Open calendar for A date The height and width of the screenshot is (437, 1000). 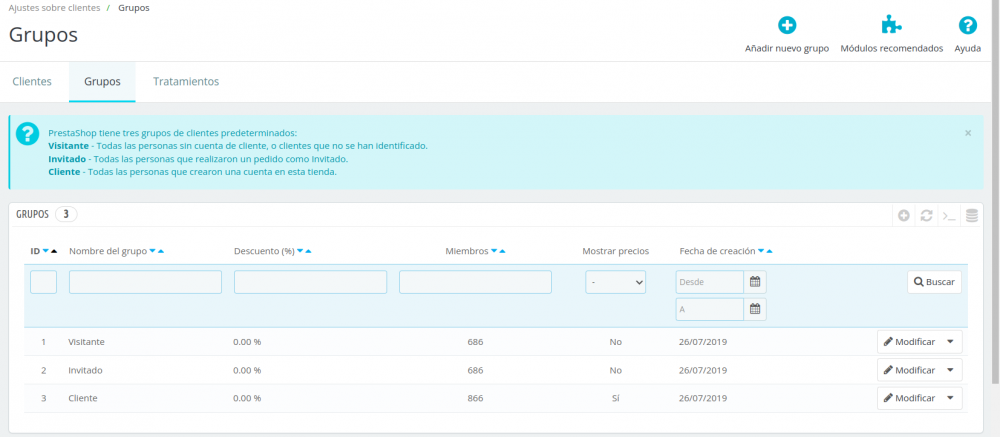tap(755, 309)
